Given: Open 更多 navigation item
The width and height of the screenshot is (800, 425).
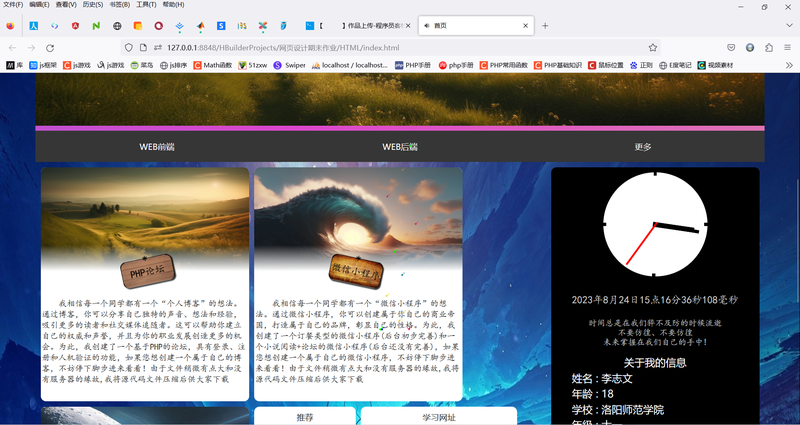Looking at the screenshot, I should [643, 147].
